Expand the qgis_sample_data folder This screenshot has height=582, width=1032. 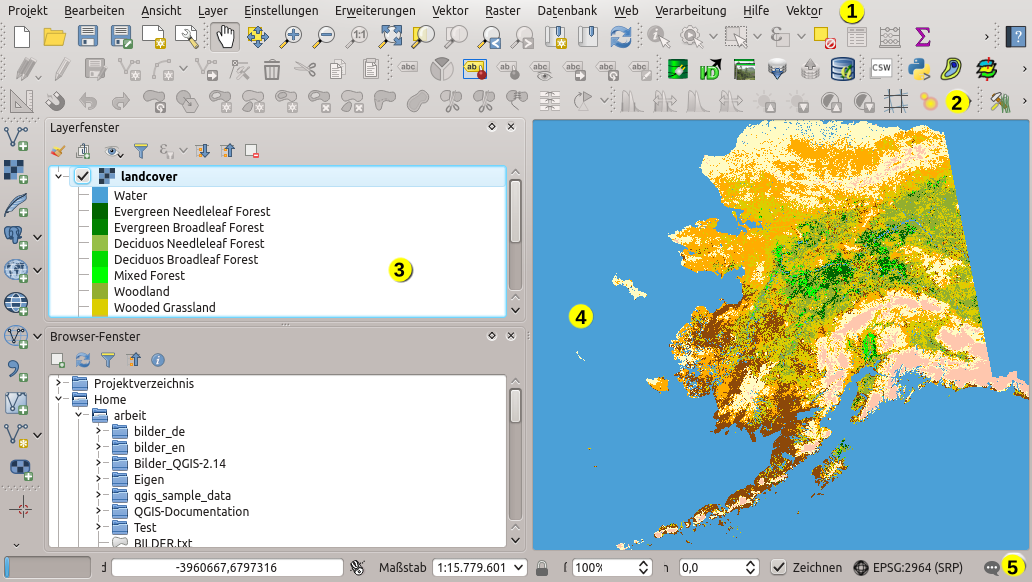tap(99, 495)
